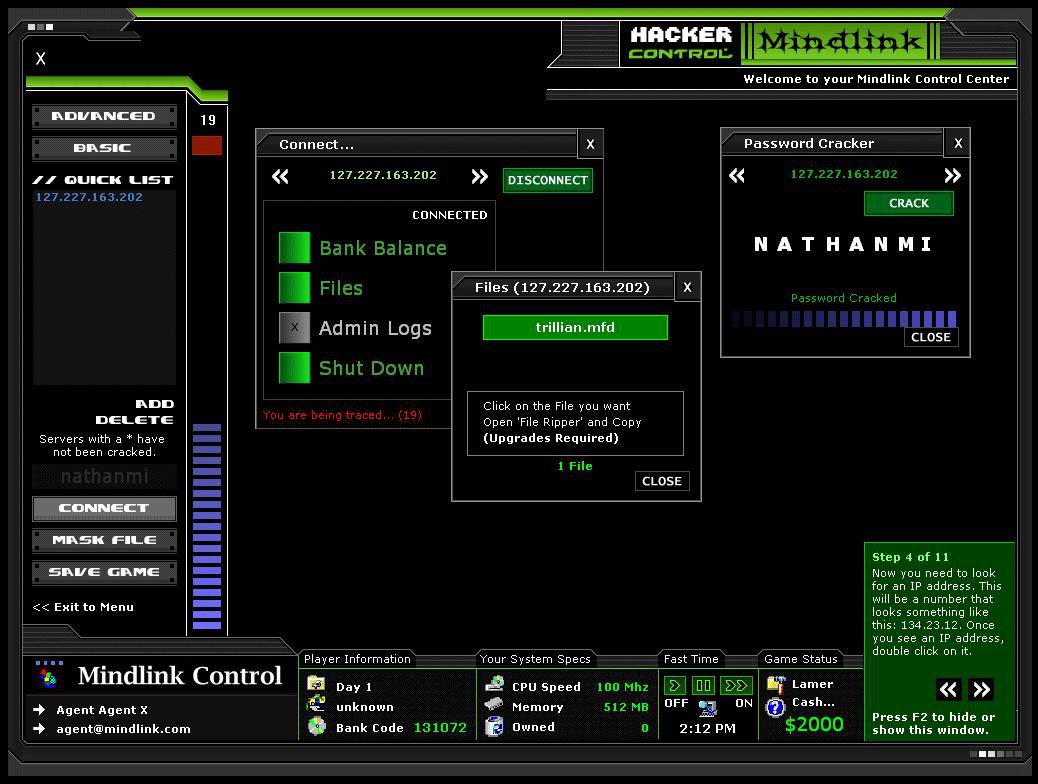This screenshot has width=1038, height=784.
Task: Open Files on connected server
Action: coord(341,288)
